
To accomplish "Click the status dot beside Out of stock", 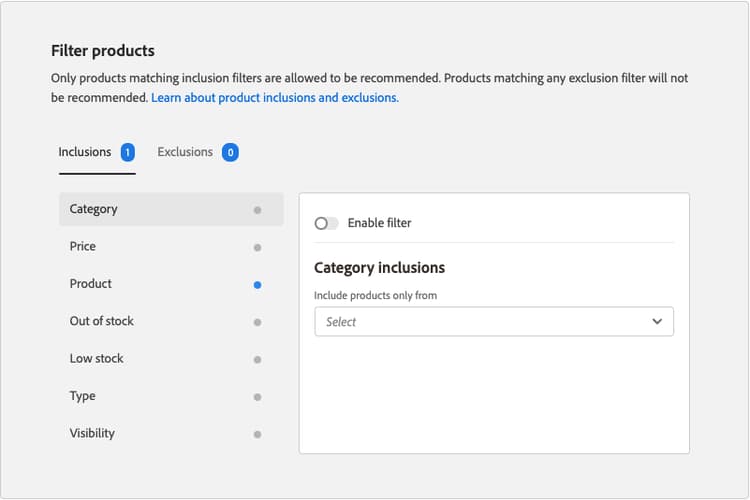I will pos(257,322).
